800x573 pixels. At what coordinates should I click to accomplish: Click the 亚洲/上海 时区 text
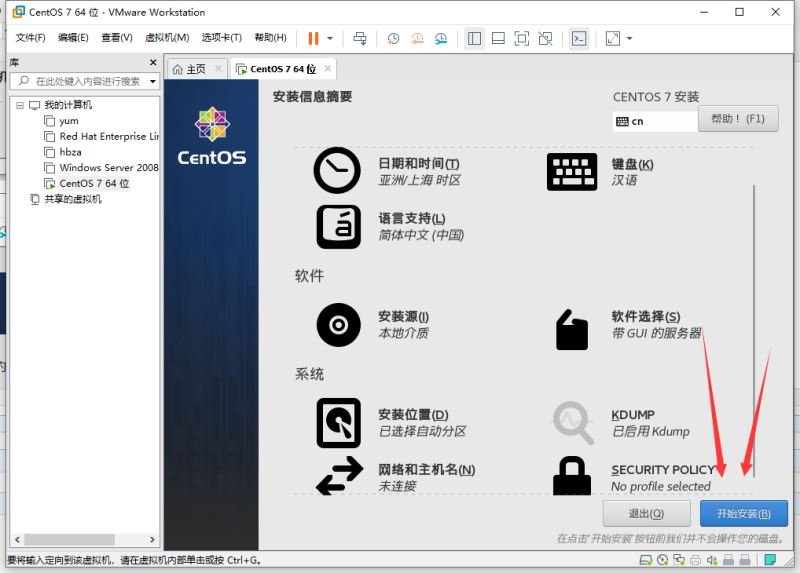[x=419, y=180]
